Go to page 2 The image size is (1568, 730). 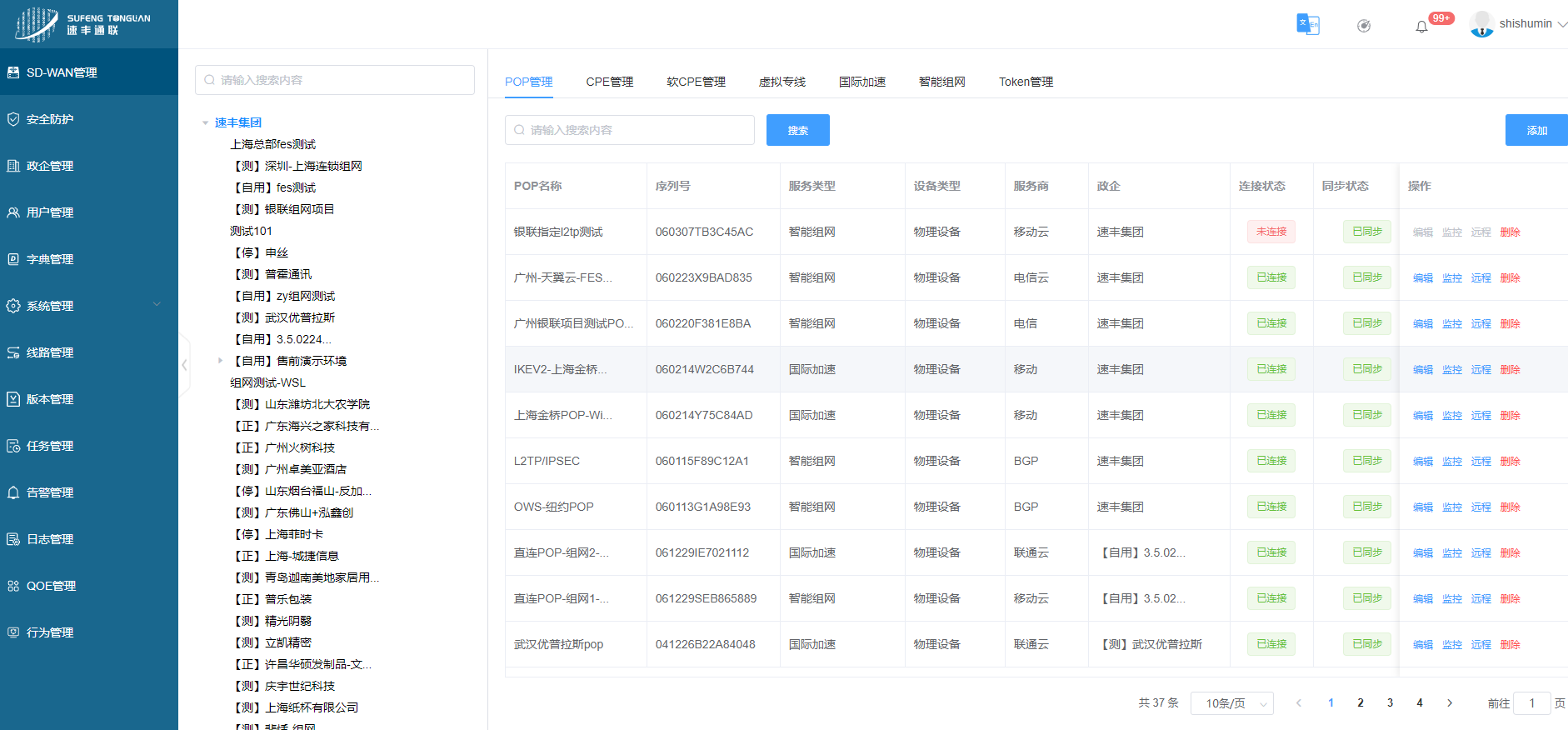point(1361,703)
